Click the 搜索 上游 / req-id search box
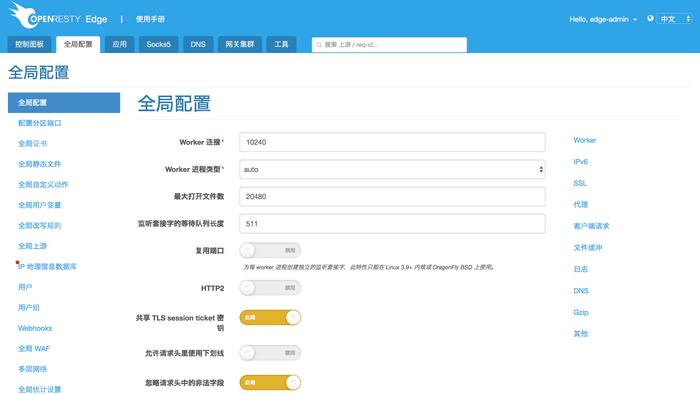 [x=389, y=45]
